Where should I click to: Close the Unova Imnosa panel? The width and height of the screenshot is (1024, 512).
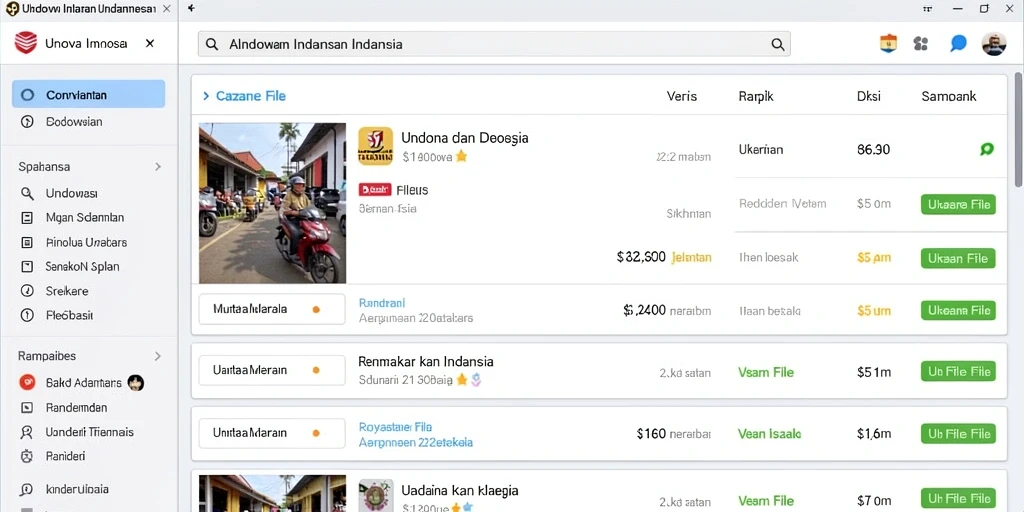(x=150, y=43)
